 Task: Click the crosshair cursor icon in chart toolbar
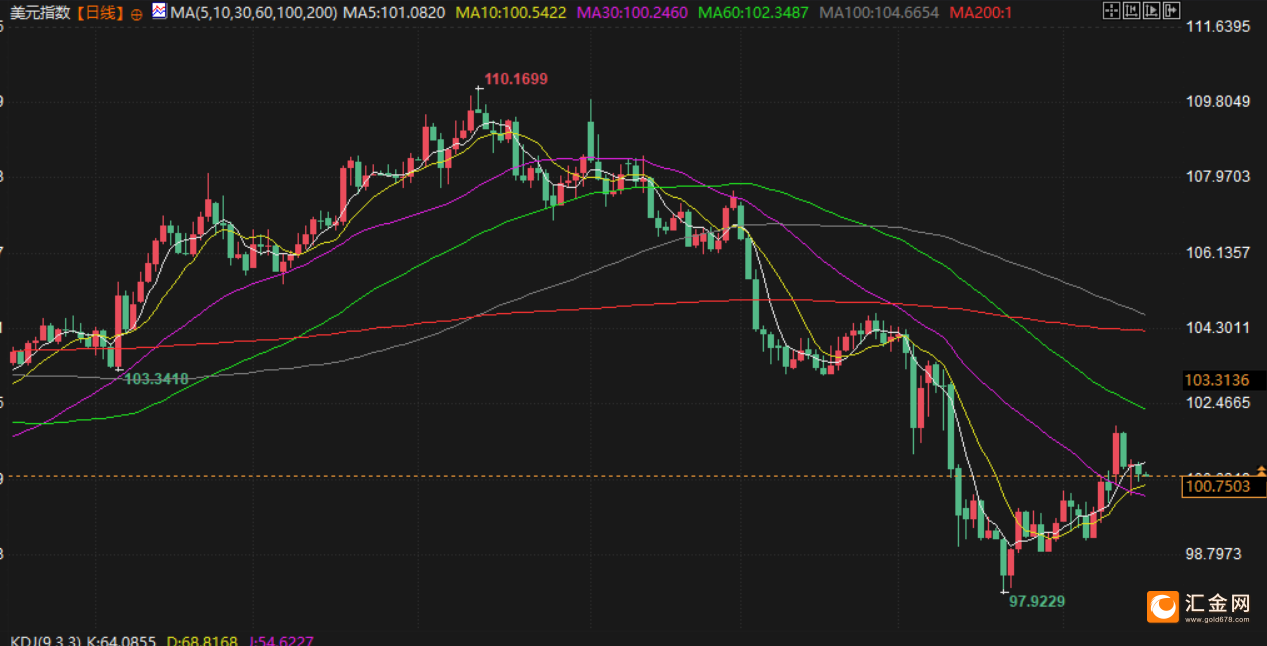point(1111,10)
